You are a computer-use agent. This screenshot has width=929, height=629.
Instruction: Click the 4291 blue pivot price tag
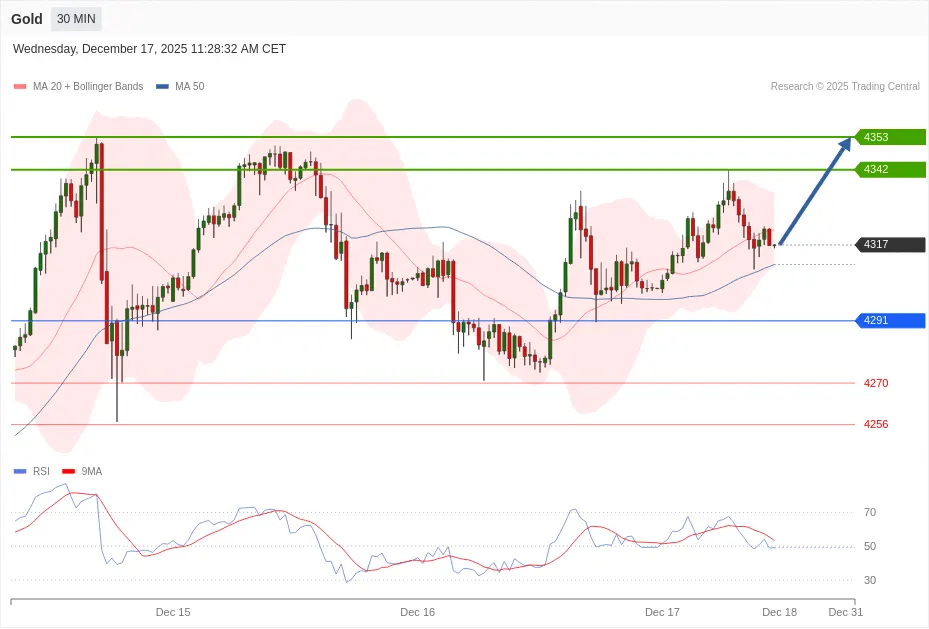(889, 320)
